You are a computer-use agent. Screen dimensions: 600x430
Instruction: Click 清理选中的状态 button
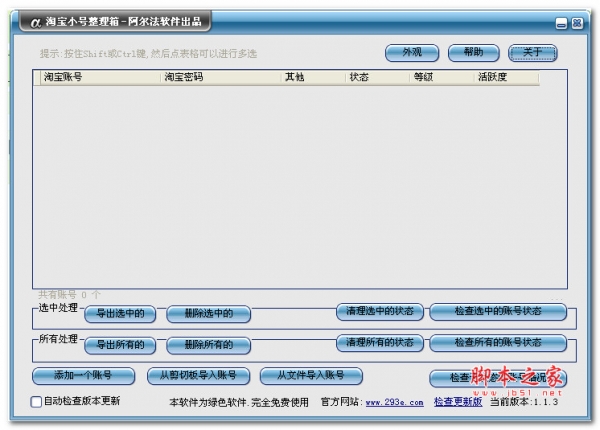pos(380,312)
